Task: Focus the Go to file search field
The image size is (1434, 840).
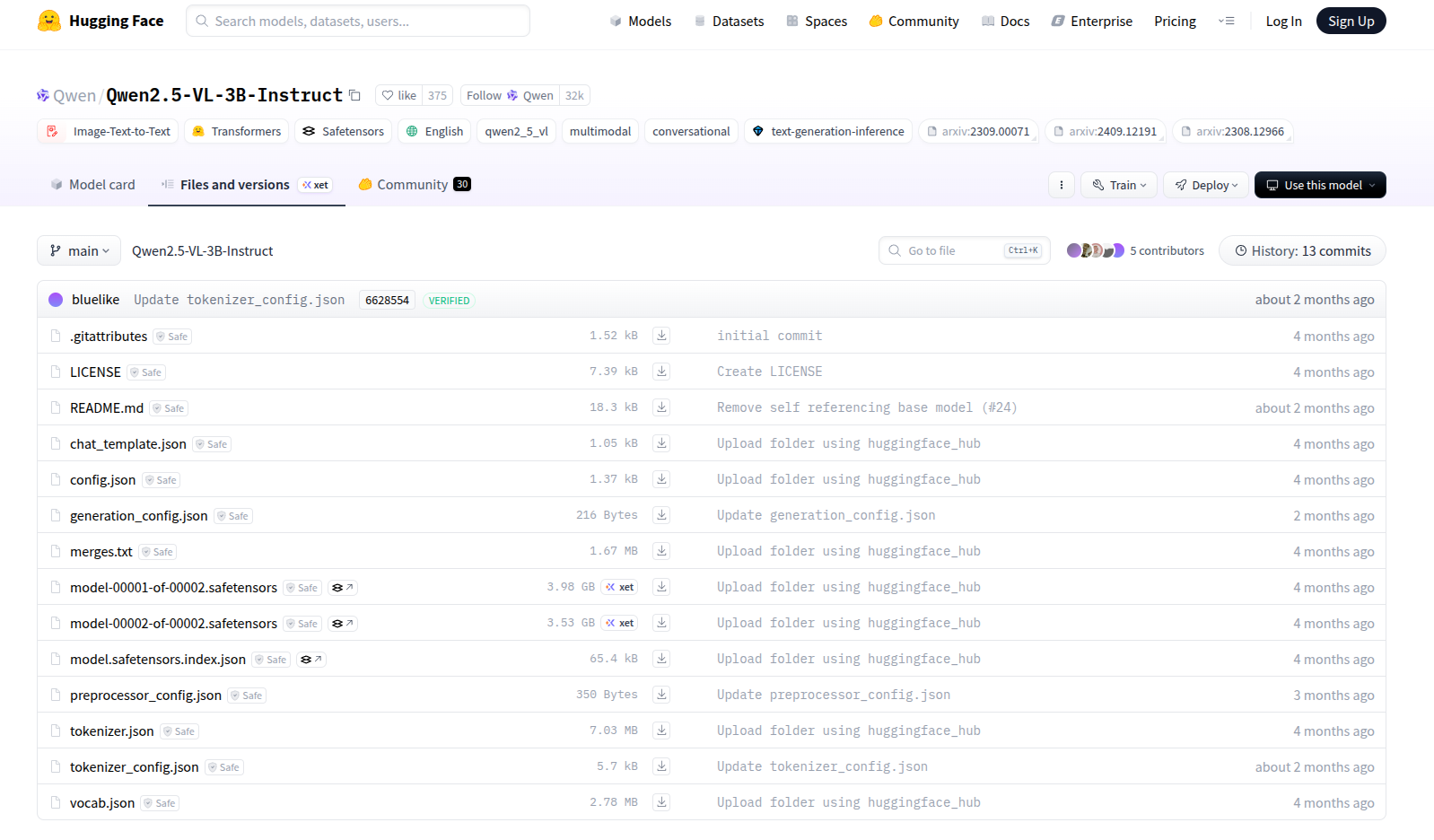Action: point(965,250)
